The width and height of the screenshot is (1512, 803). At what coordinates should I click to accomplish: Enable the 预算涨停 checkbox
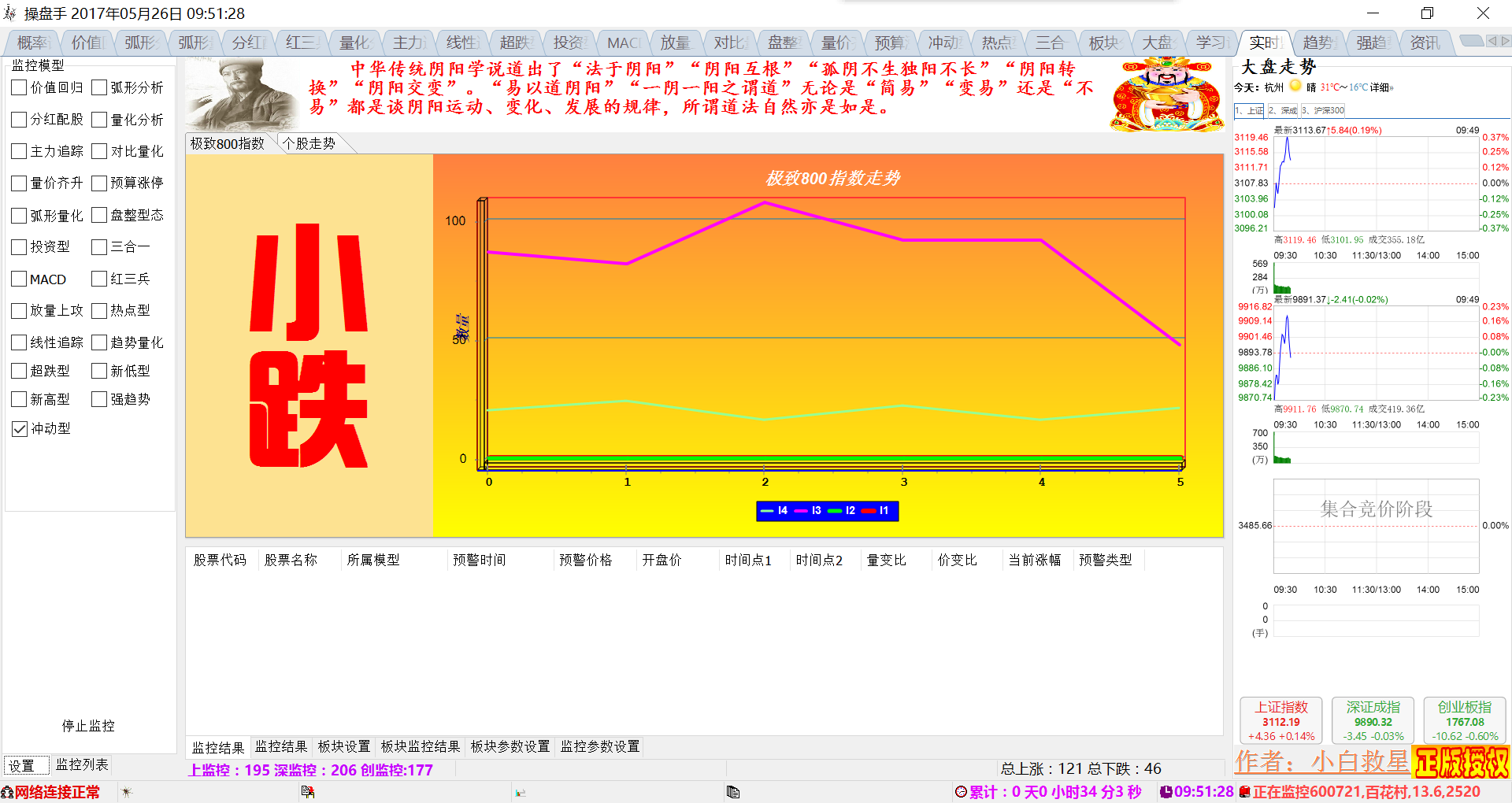coord(99,183)
